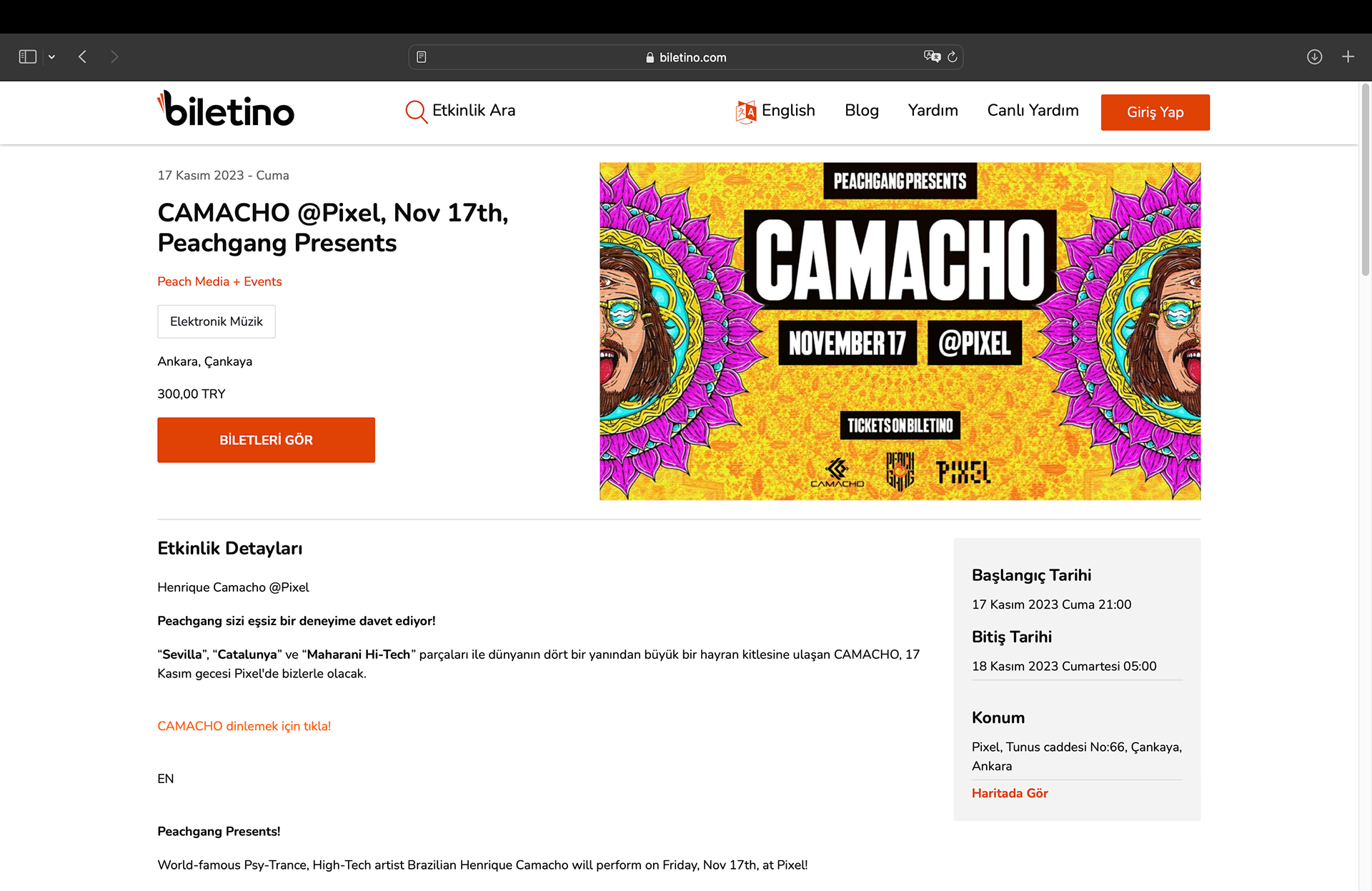Reload the biletino page

click(953, 57)
